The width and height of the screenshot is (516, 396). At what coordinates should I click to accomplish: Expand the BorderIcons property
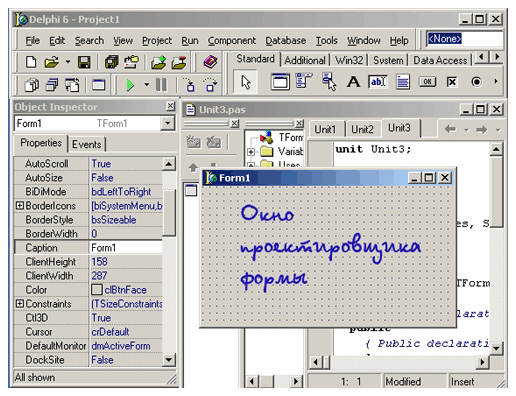[20, 206]
